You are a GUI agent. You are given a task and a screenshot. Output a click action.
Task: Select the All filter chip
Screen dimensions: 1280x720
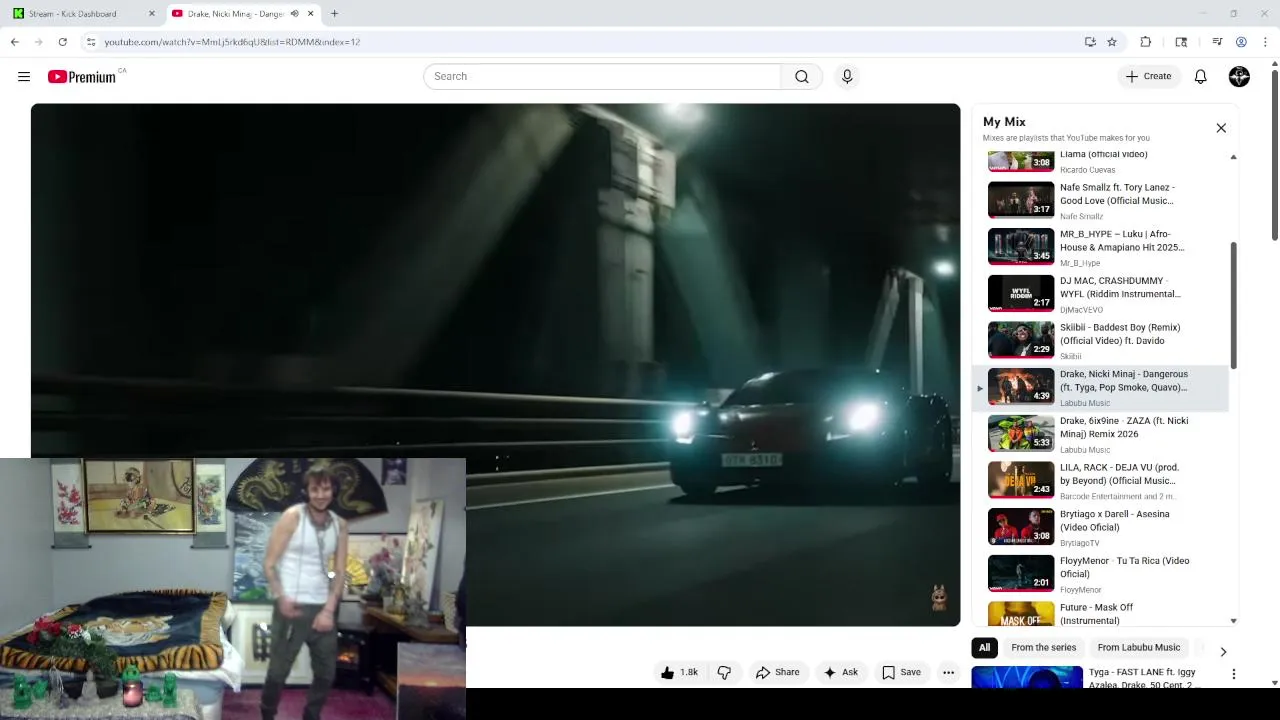(x=984, y=647)
